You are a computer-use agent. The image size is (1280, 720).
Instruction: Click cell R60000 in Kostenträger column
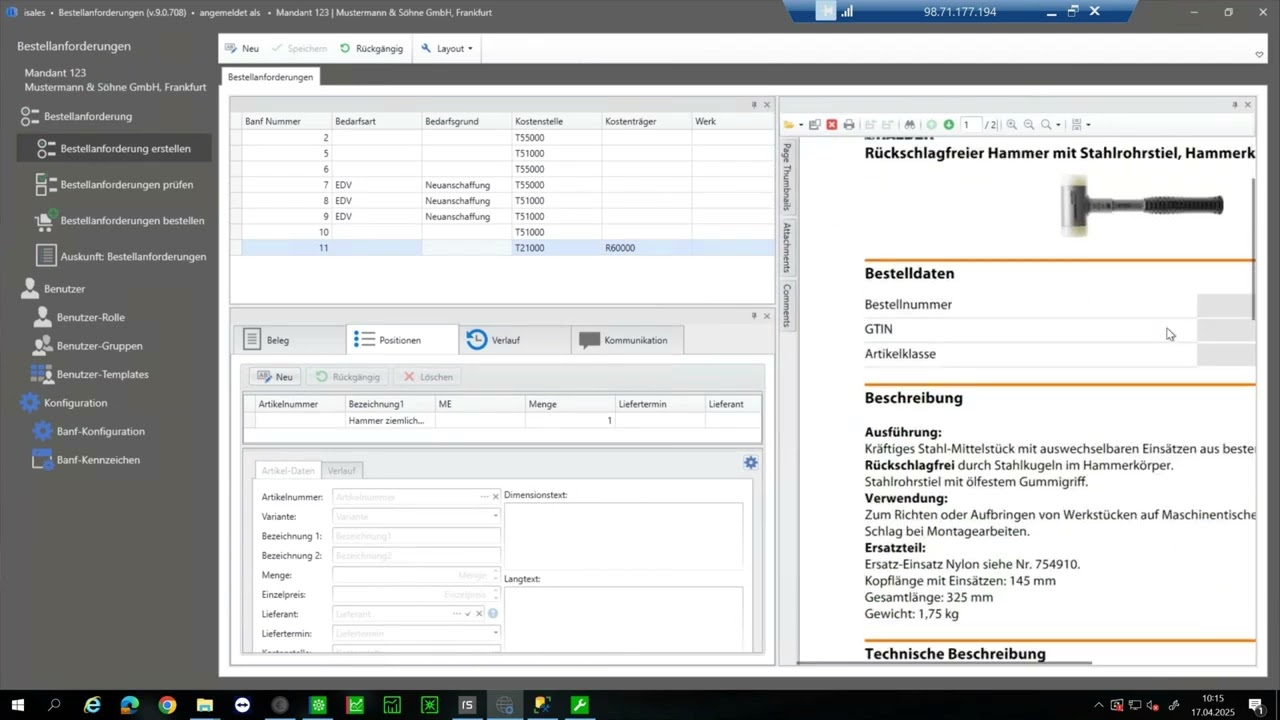click(646, 248)
